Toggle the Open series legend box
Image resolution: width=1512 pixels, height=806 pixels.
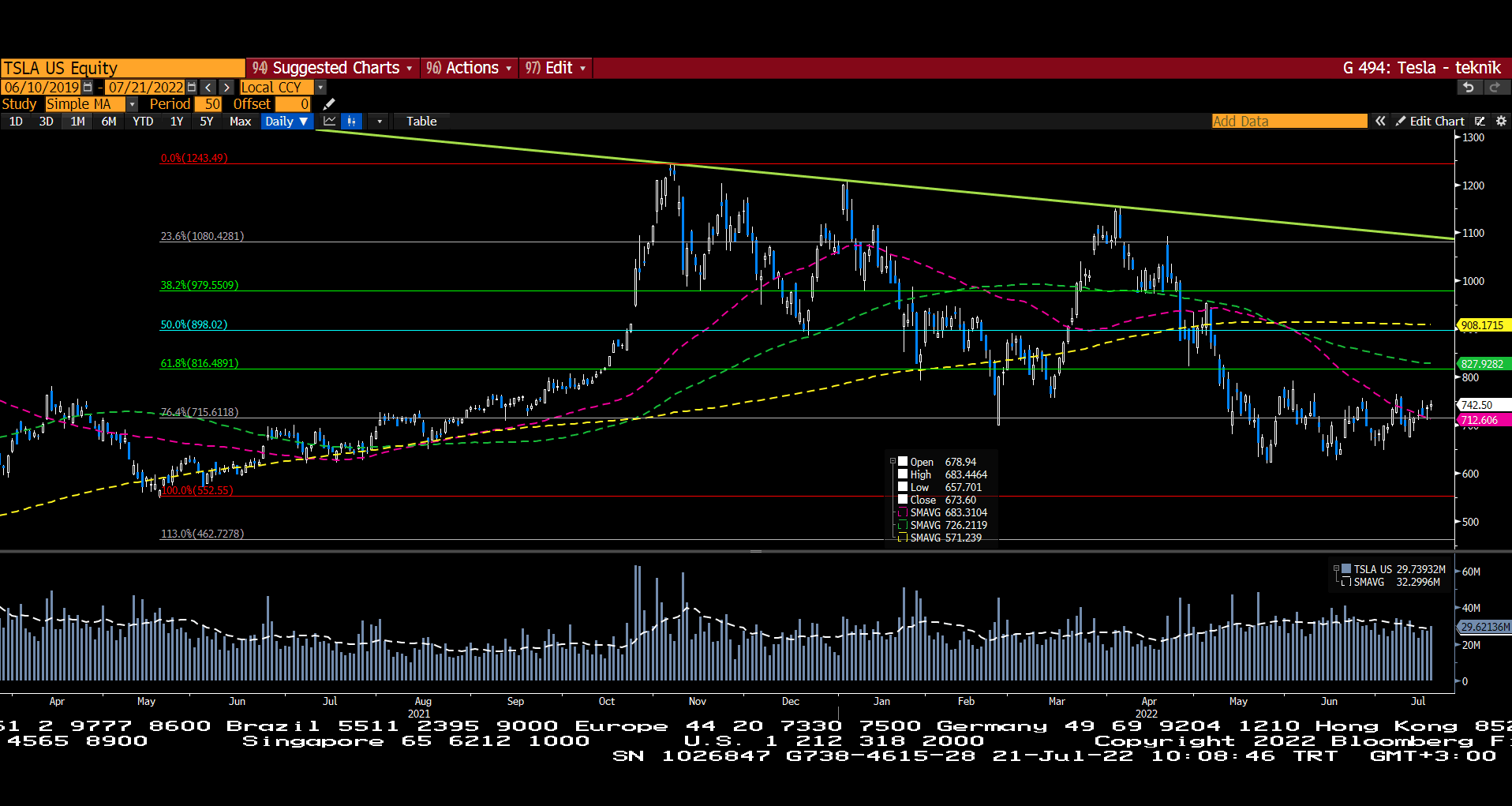pyautogui.click(x=903, y=462)
